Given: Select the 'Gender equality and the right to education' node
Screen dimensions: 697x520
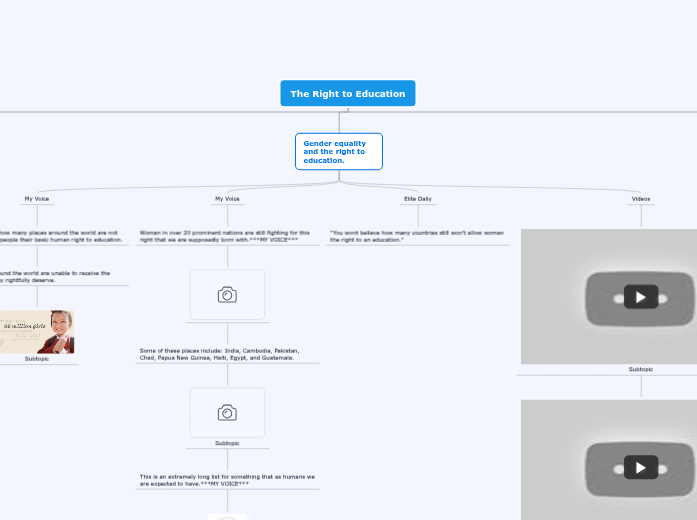Looking at the screenshot, I should [338, 152].
